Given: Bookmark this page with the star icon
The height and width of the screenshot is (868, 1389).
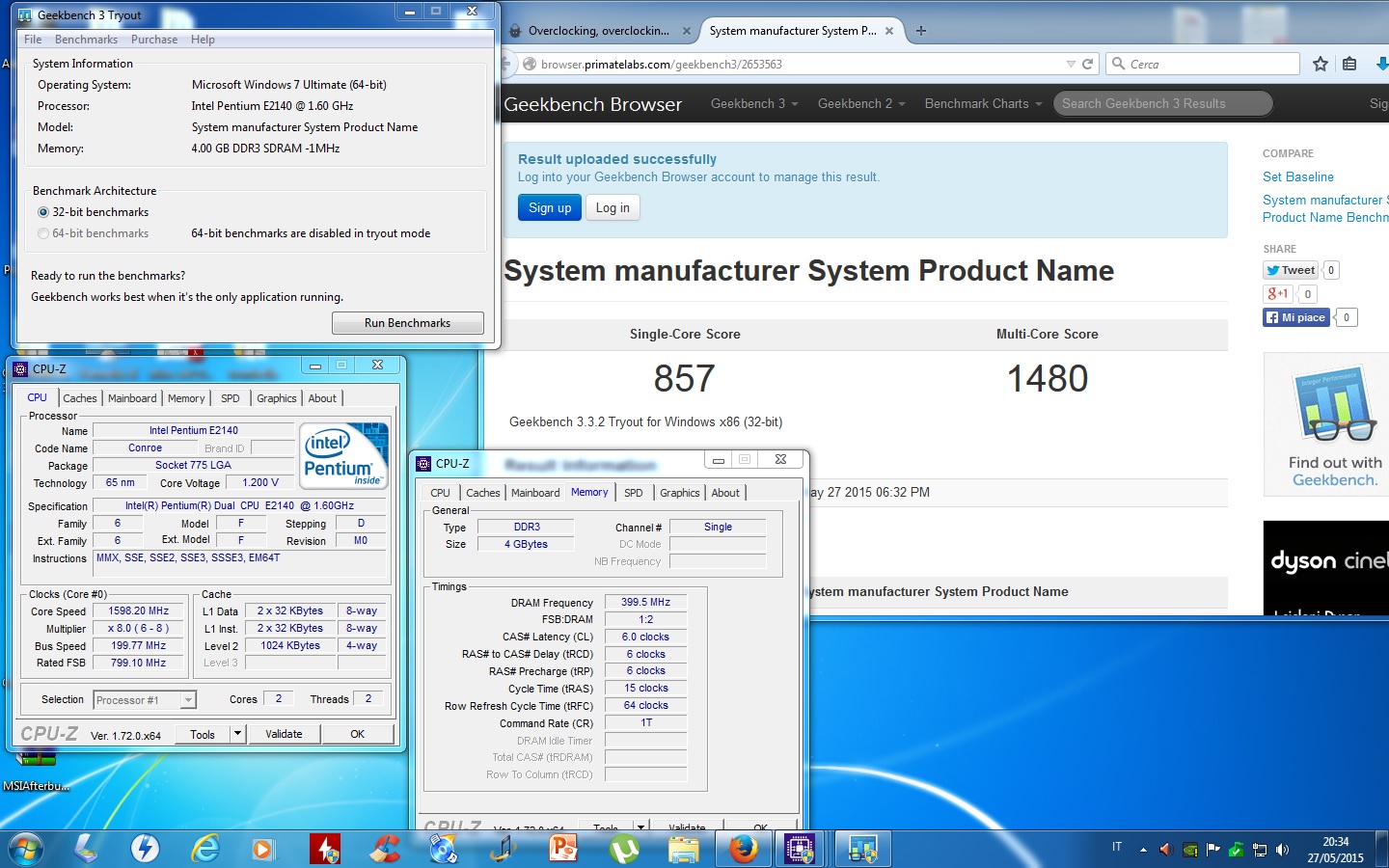Looking at the screenshot, I should (1321, 64).
